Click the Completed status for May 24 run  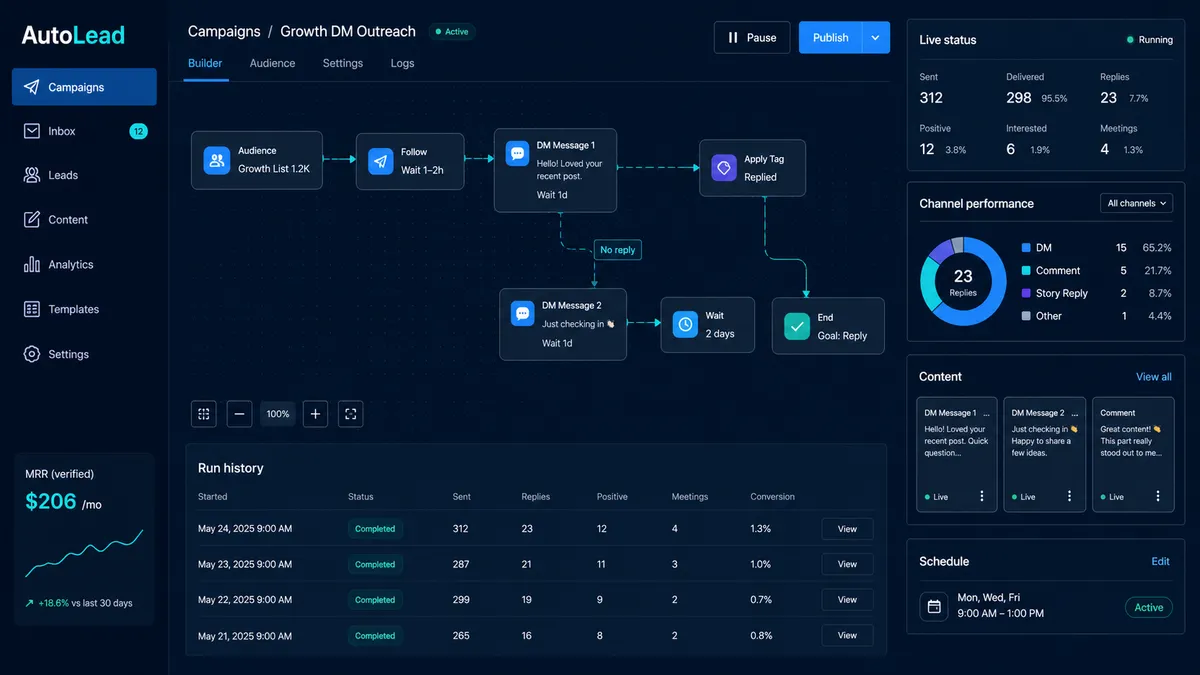pos(375,529)
